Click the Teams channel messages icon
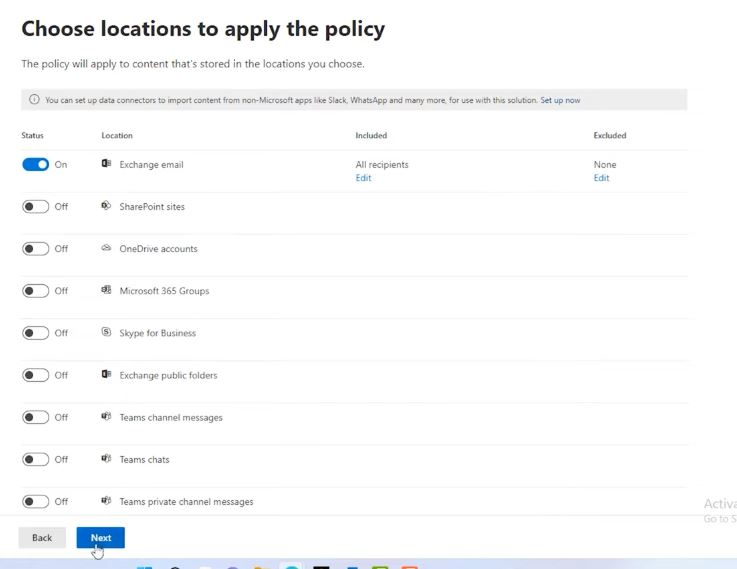Viewport: 737px width, 569px height. (x=106, y=416)
